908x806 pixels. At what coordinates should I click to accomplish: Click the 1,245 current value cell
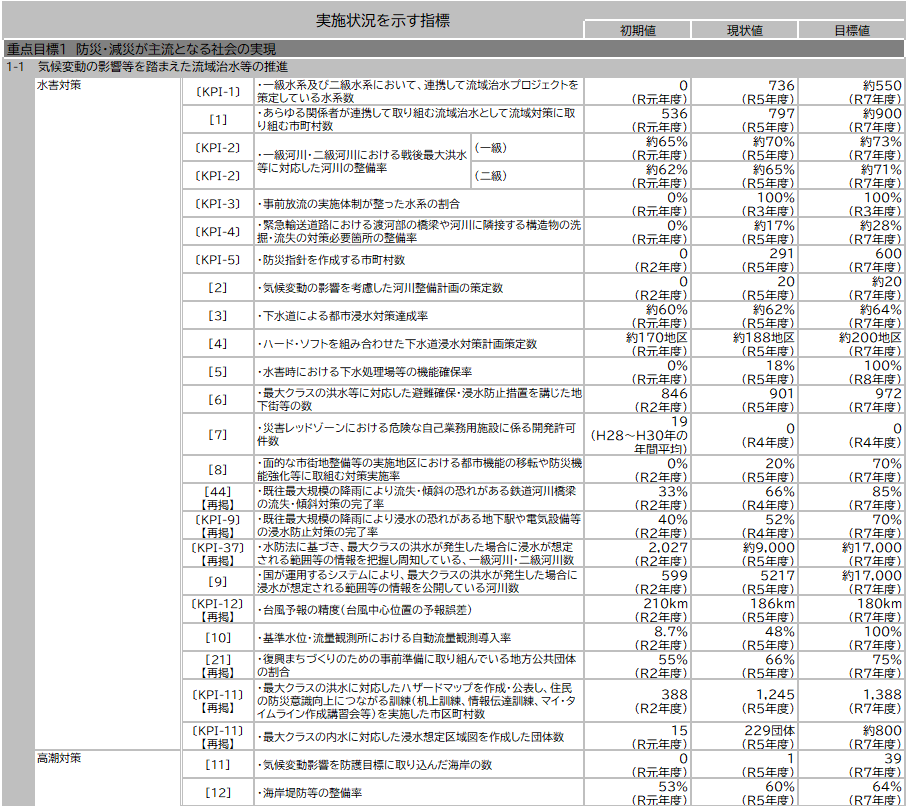click(x=744, y=701)
